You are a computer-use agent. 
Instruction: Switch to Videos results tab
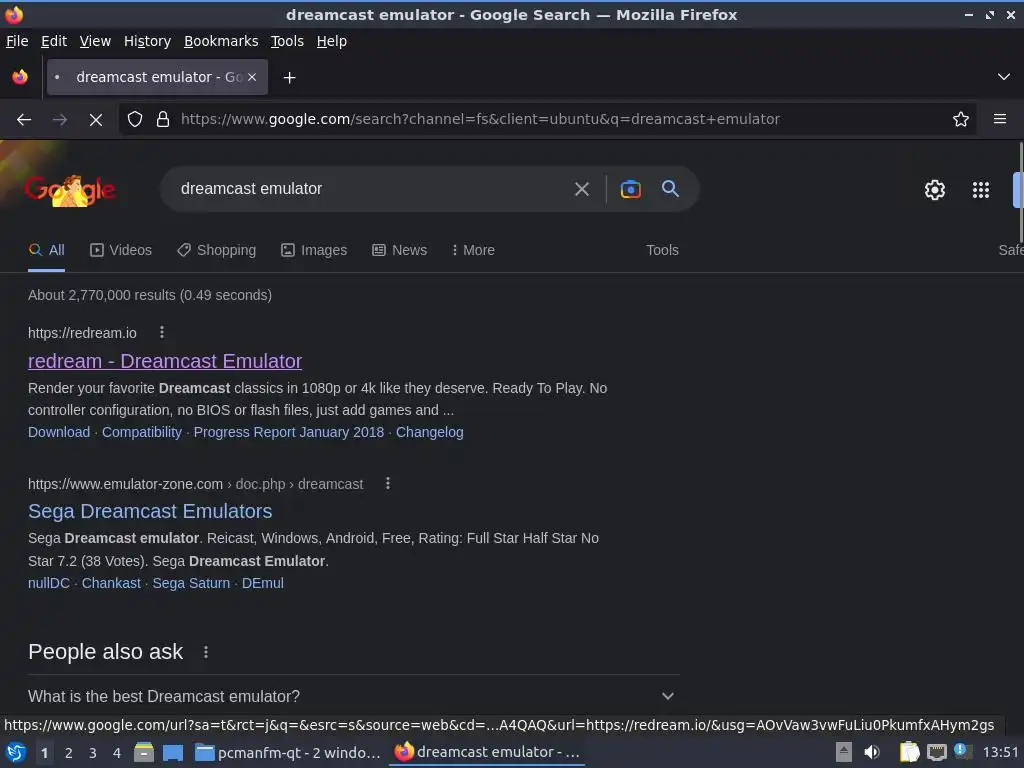tap(121, 250)
